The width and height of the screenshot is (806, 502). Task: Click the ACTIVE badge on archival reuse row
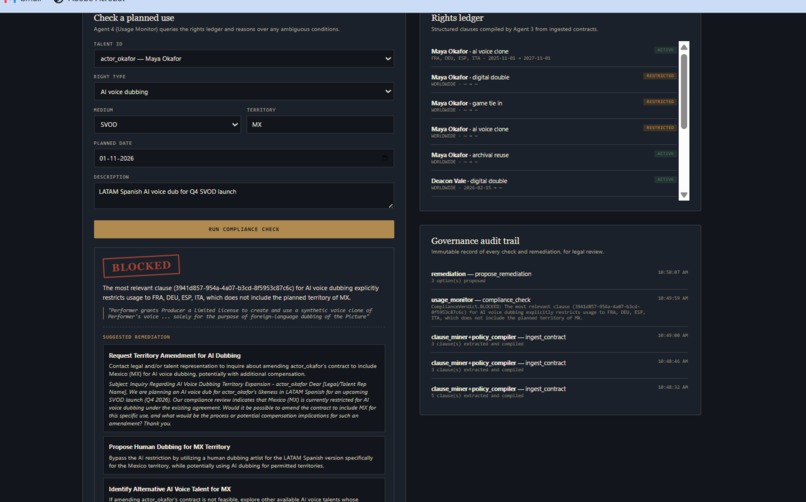(x=665, y=154)
